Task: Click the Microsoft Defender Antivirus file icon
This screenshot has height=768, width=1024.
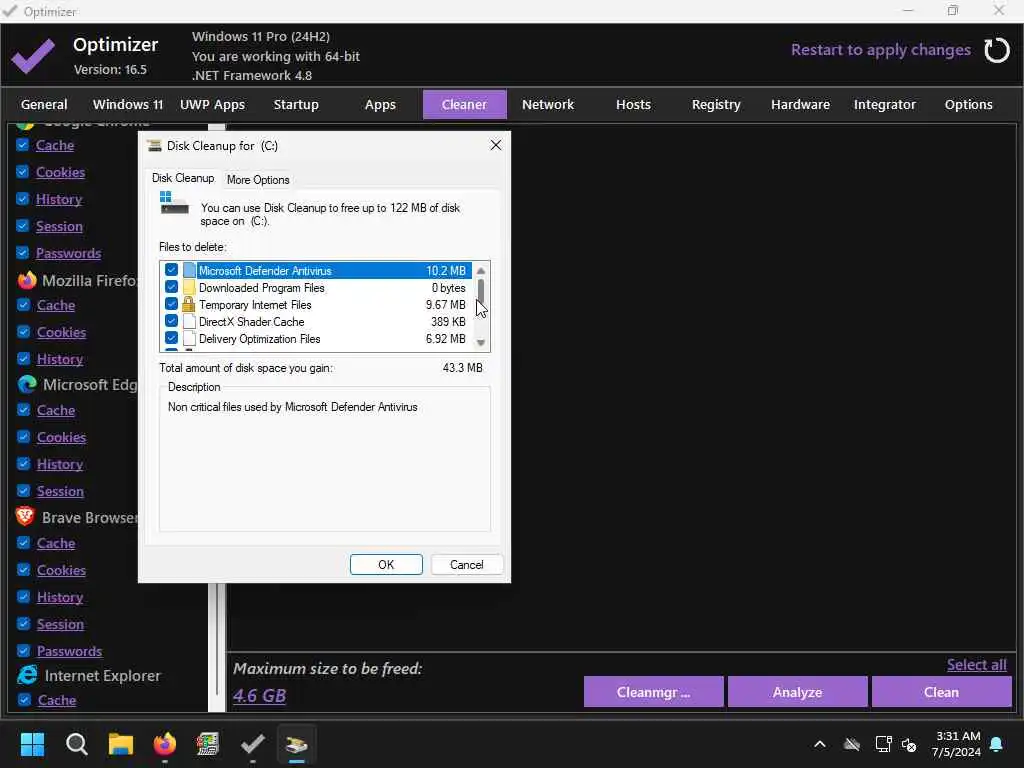Action: 189,270
